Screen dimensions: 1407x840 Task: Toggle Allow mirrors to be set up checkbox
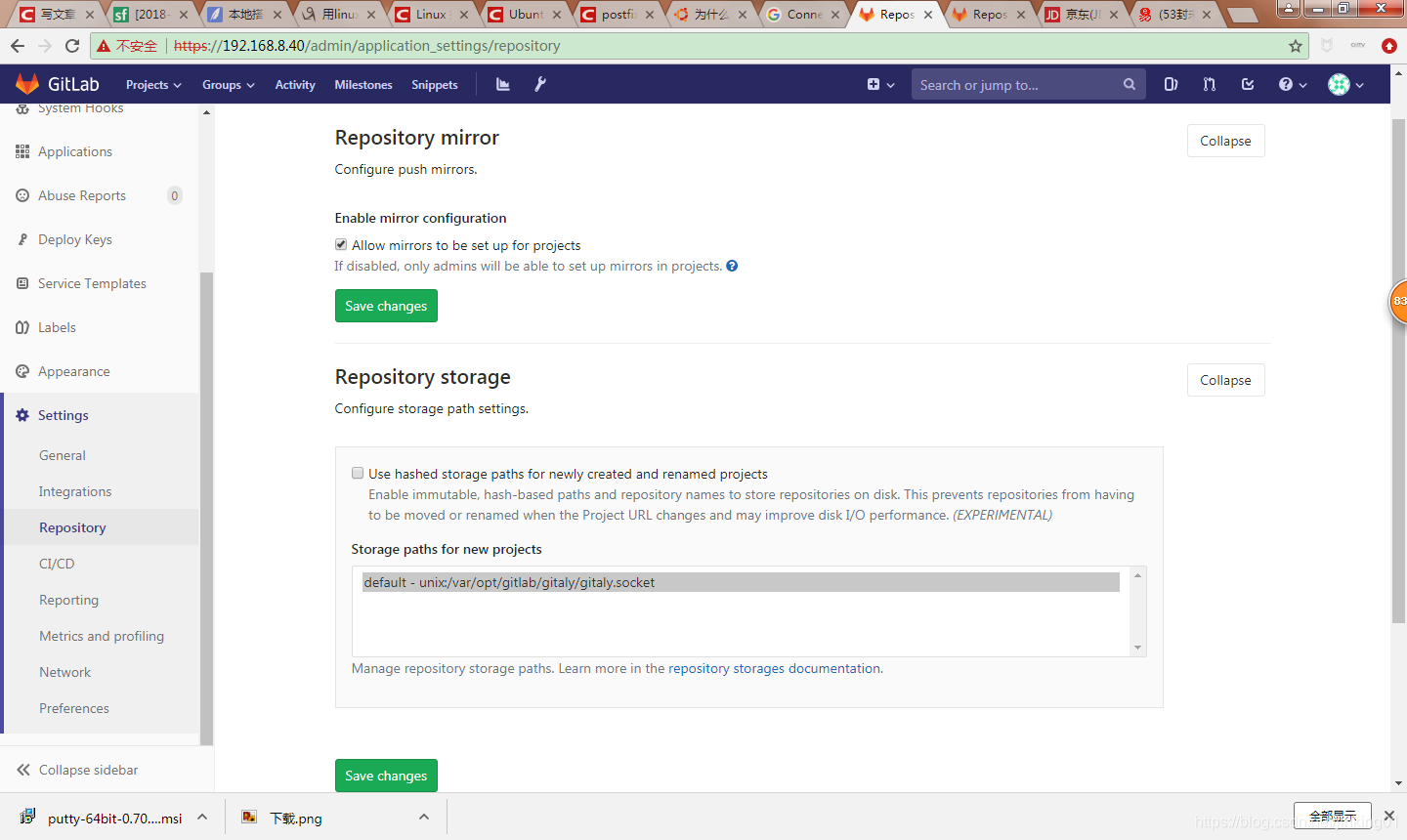341,244
